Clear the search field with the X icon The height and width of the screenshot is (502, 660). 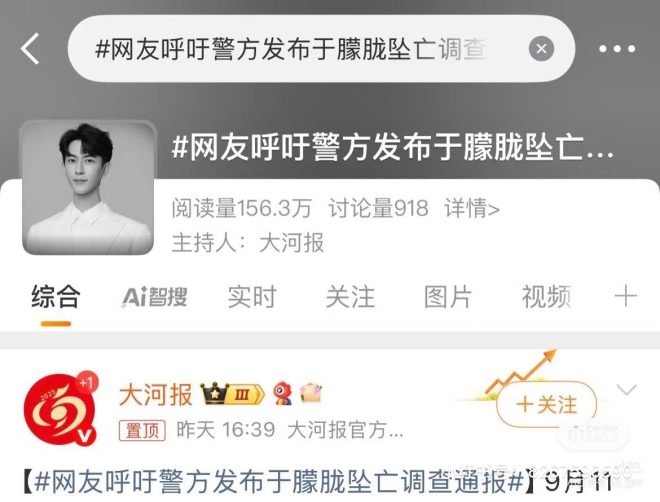click(x=541, y=49)
